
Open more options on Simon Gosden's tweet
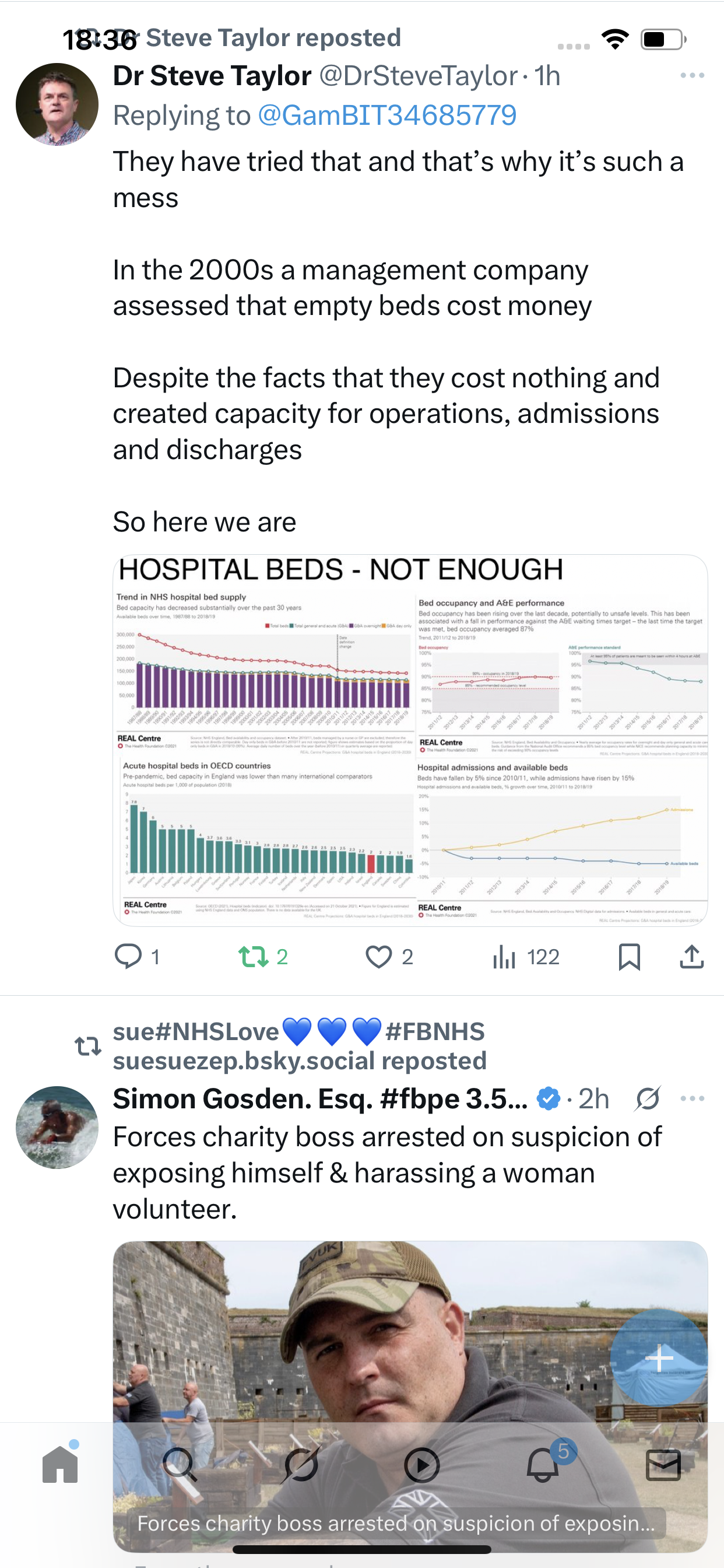693,1098
